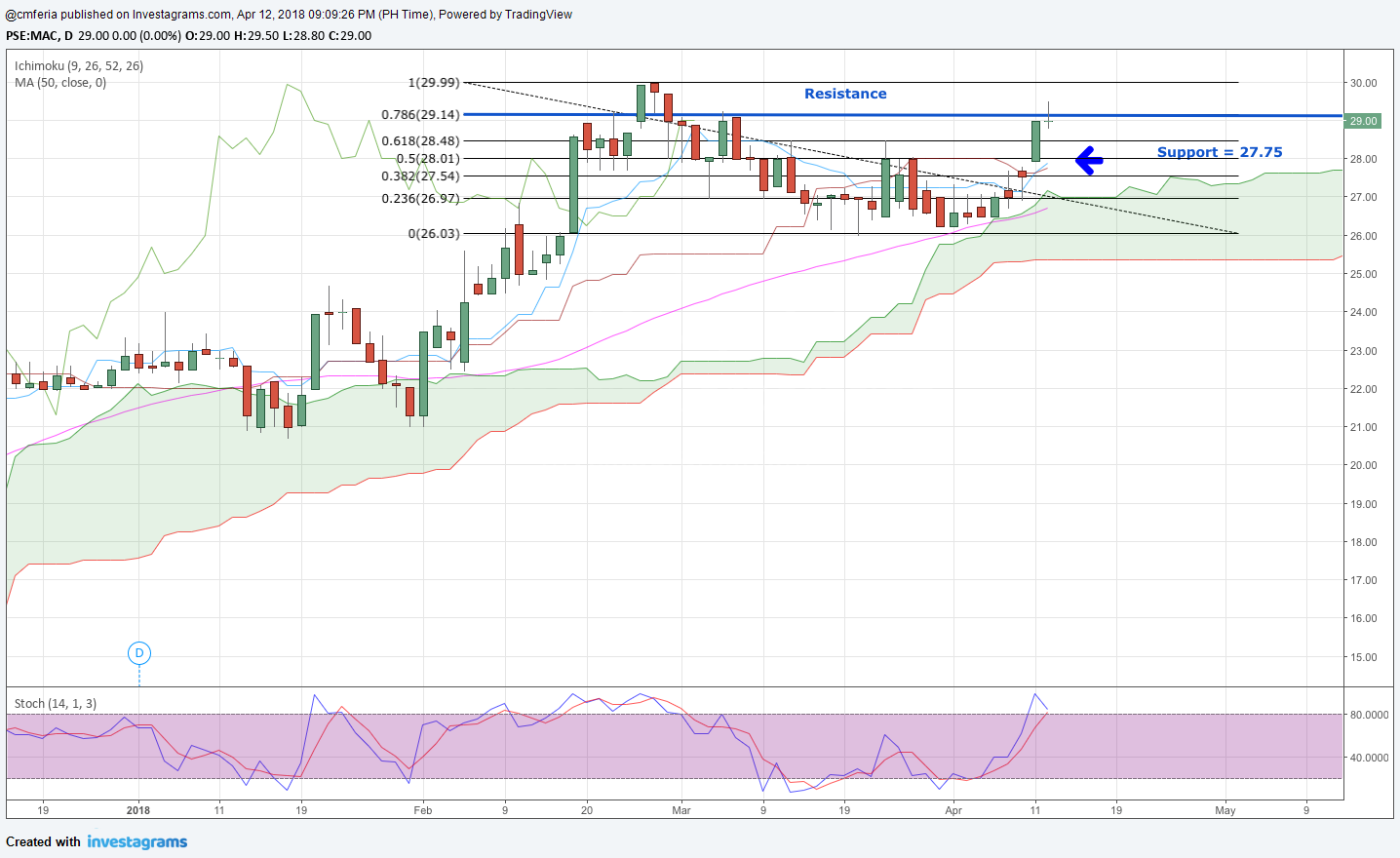Image resolution: width=1400 pixels, height=858 pixels.
Task: Click the L:28.80 low price value
Action: 303,35
